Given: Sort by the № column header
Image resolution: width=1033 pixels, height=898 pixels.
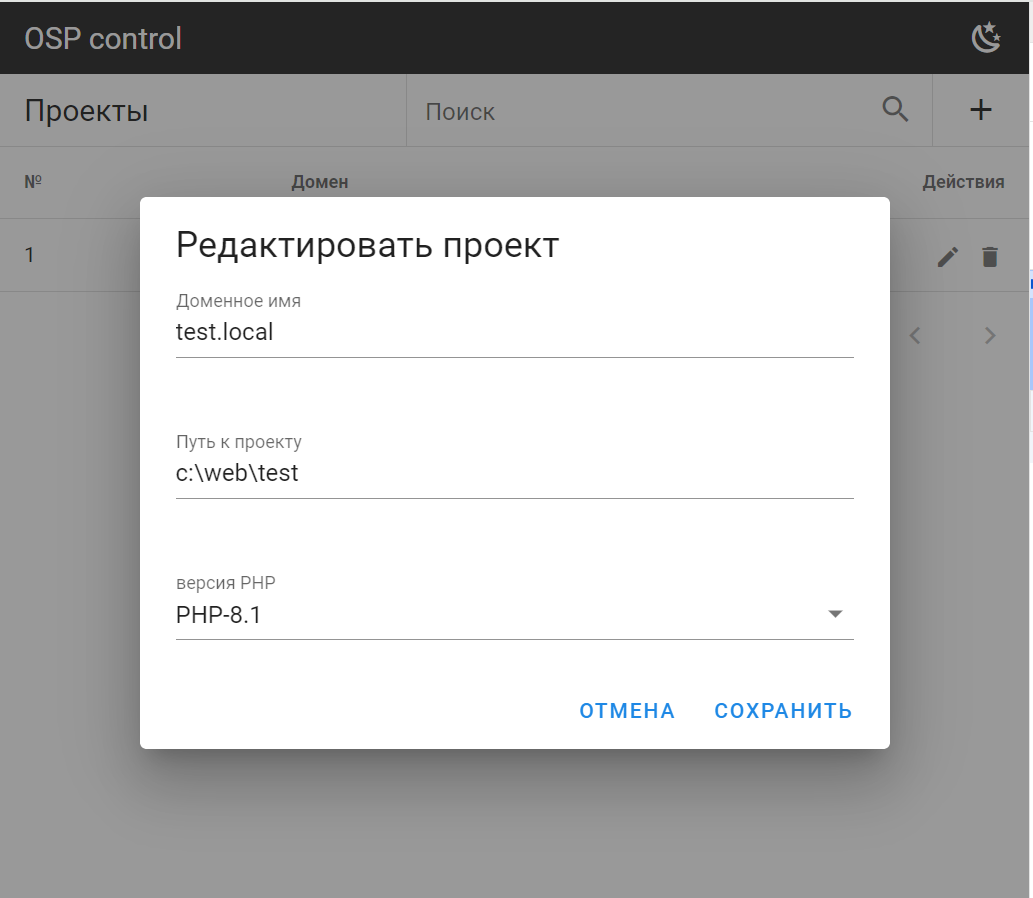Looking at the screenshot, I should click(x=33, y=182).
